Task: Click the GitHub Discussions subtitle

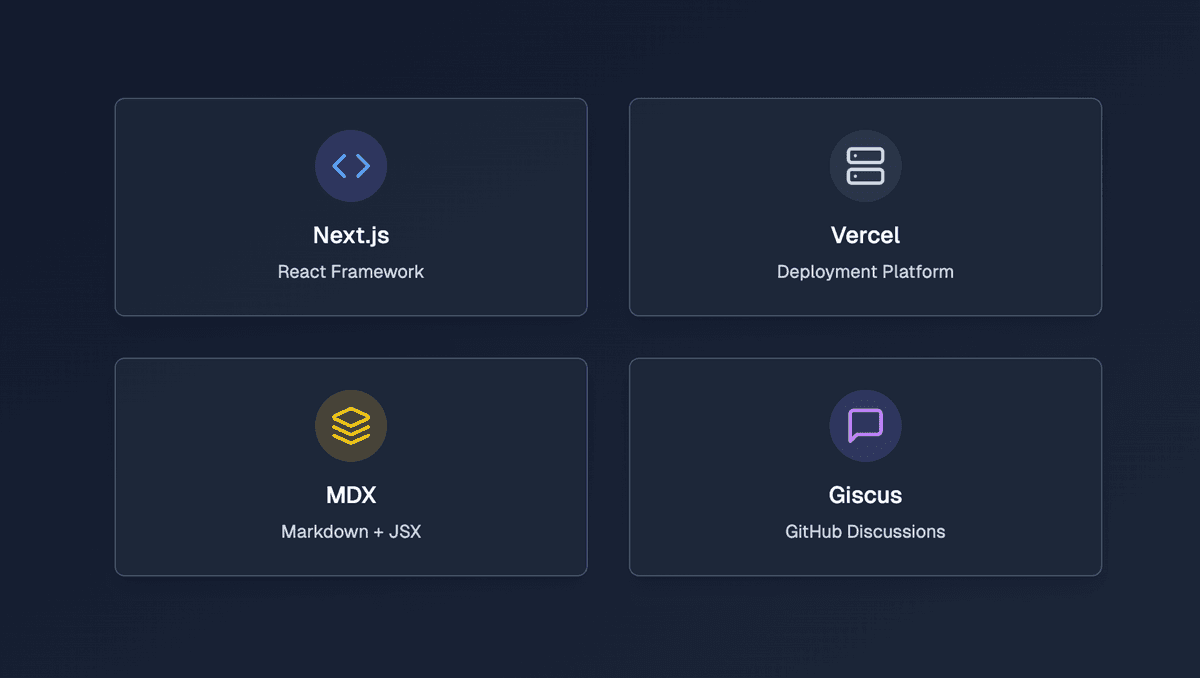Action: pyautogui.click(x=865, y=532)
